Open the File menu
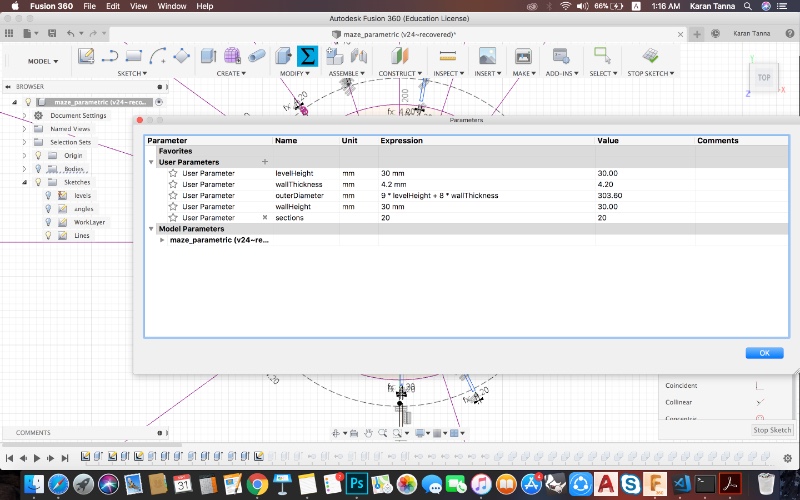Image resolution: width=800 pixels, height=500 pixels. 89,6
